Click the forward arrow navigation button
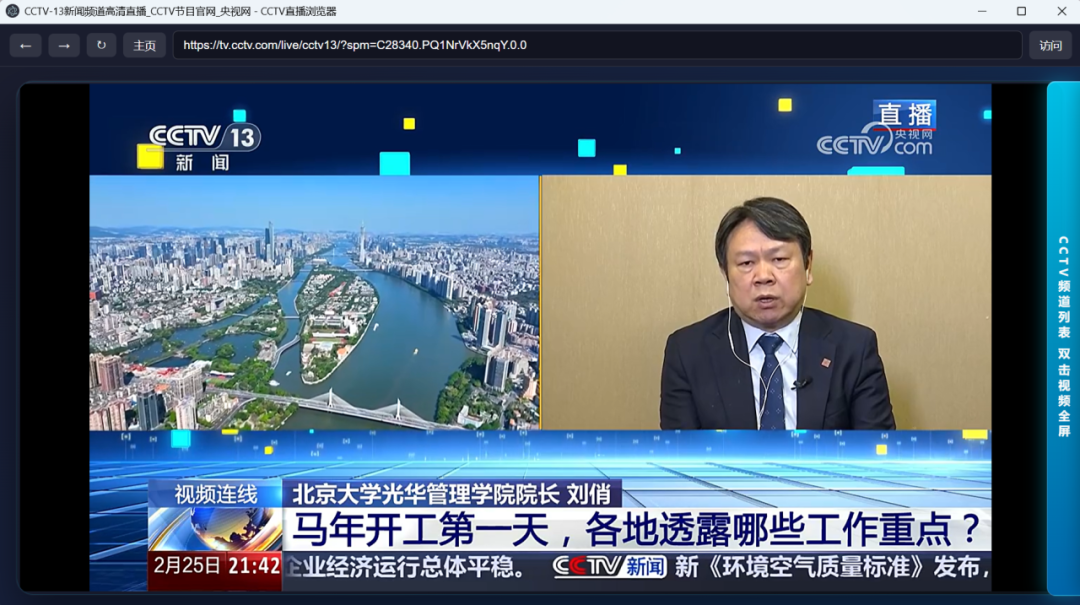 pos(64,45)
